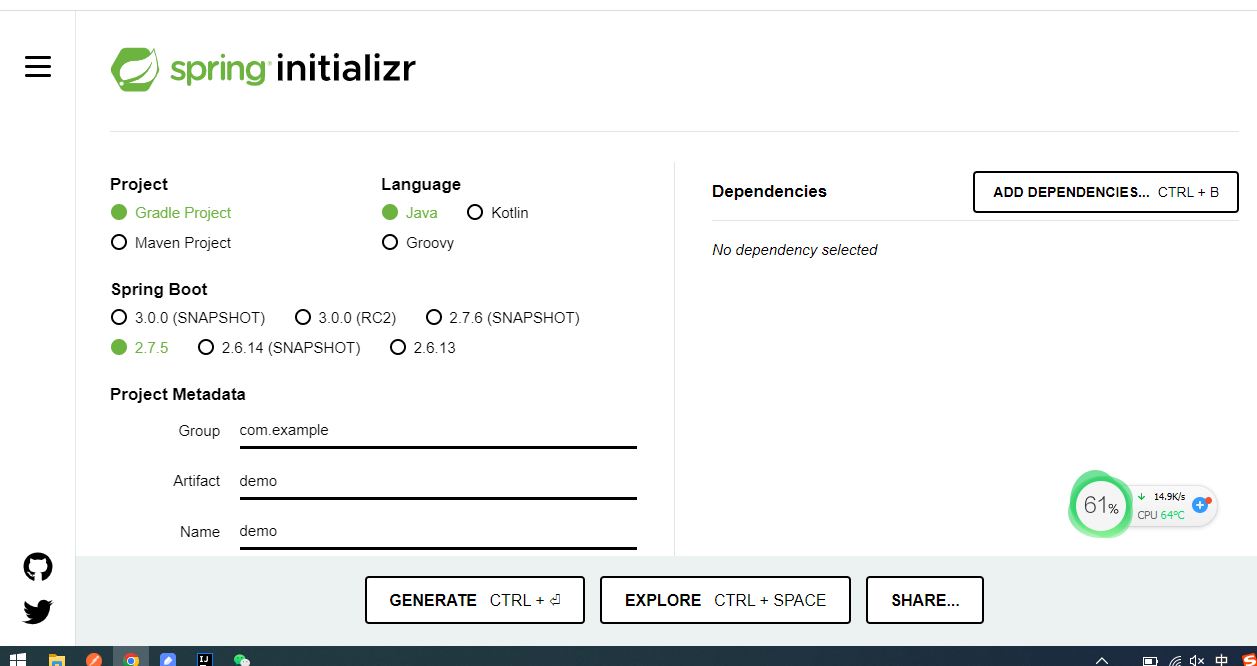Select Spring Boot 2.6.14 (SNAPSHOT)
1257x666 pixels.
click(279, 348)
